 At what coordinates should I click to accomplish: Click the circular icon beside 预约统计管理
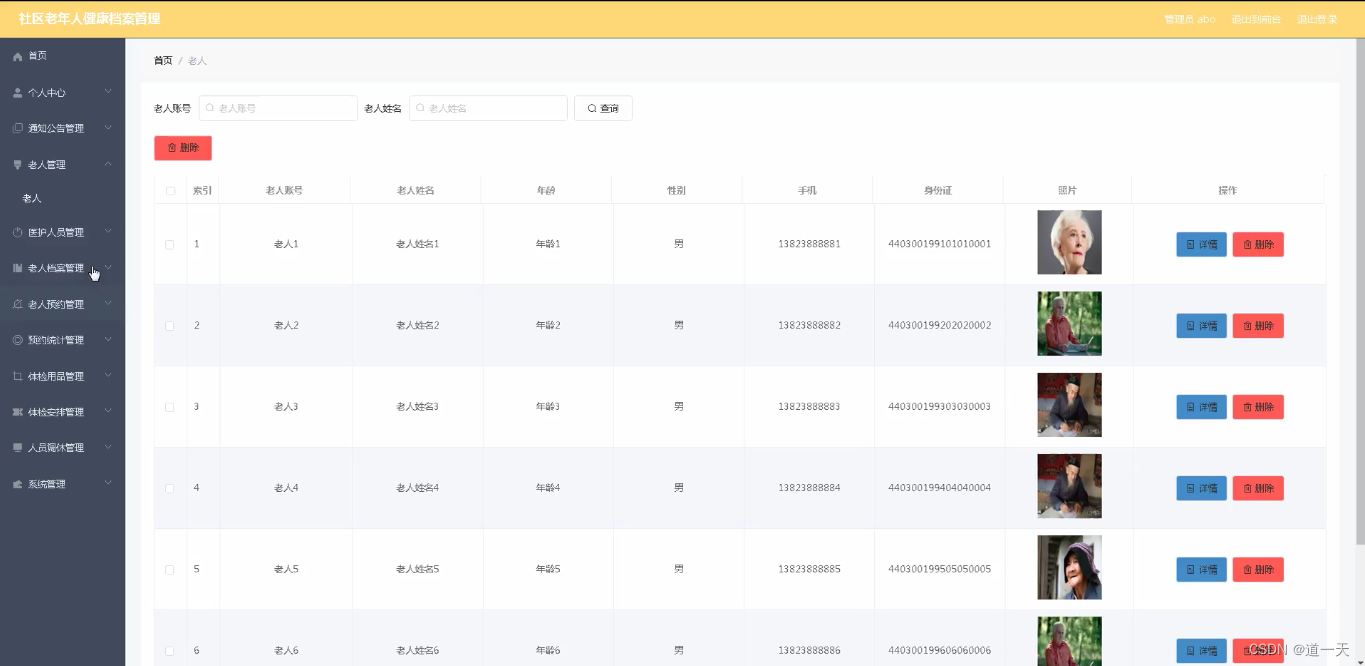coord(17,341)
